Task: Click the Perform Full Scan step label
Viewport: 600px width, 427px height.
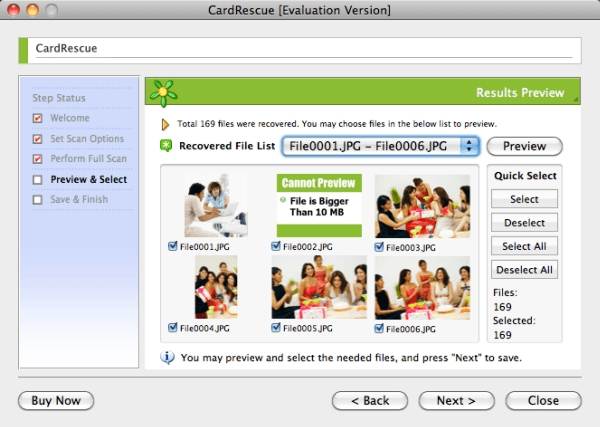Action: (x=88, y=159)
